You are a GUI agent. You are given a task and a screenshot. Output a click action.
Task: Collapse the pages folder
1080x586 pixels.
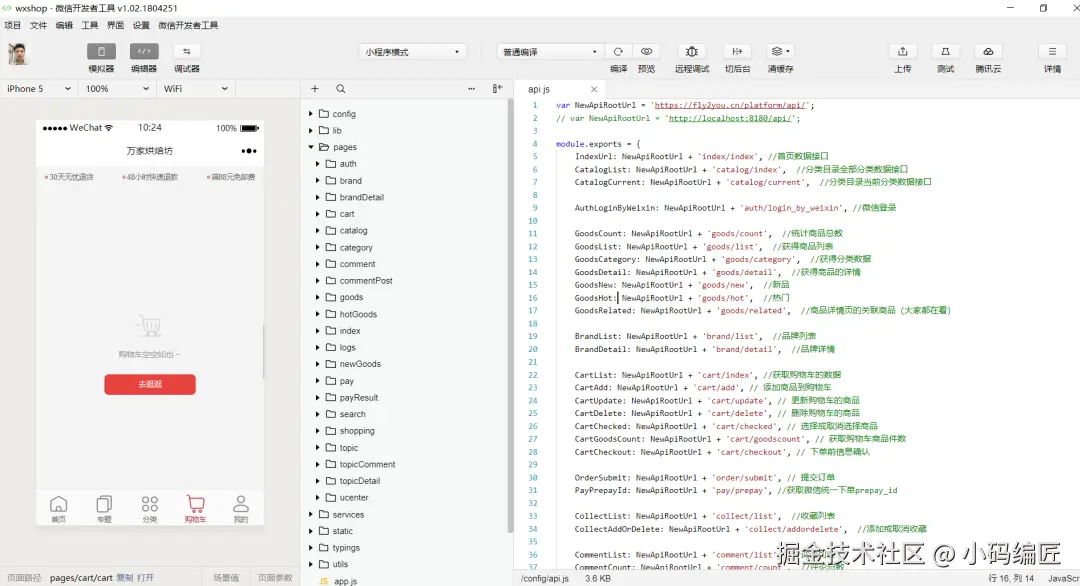311,147
